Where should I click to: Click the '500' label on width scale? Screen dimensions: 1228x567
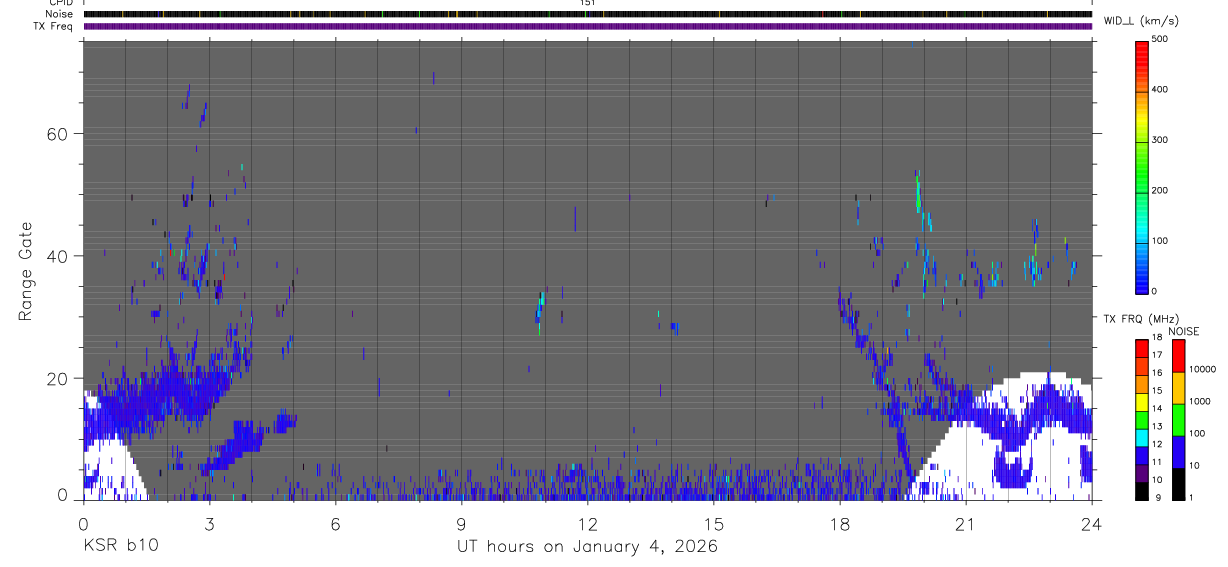click(1160, 39)
